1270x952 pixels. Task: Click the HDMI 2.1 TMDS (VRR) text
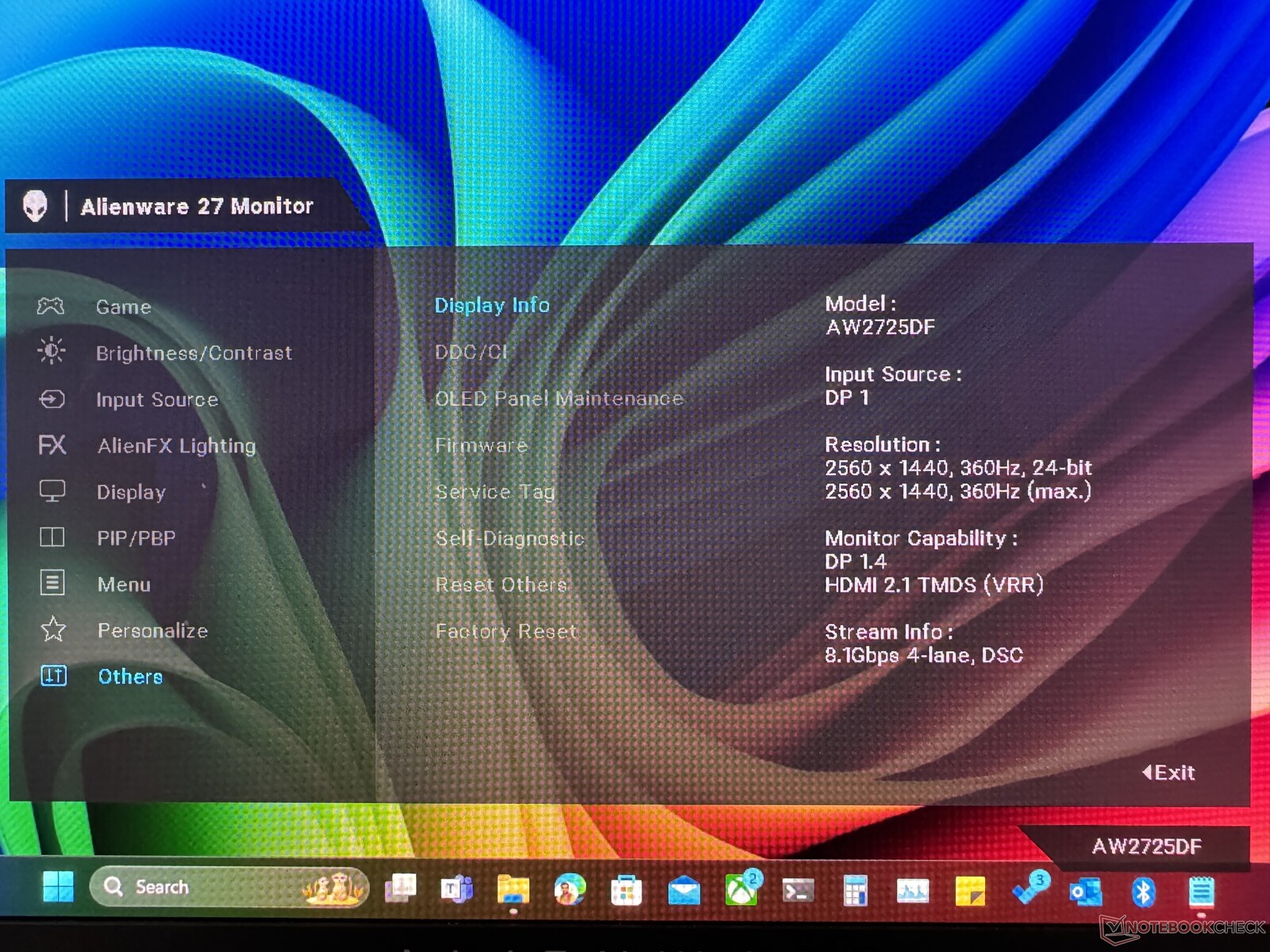point(934,585)
